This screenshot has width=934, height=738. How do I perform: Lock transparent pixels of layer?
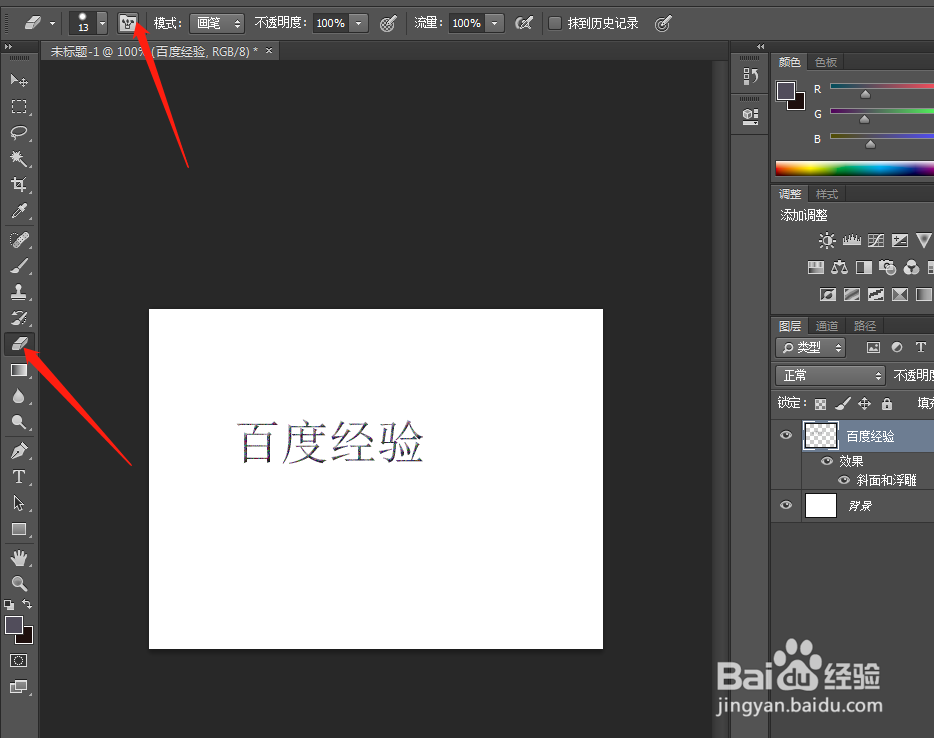click(x=820, y=404)
